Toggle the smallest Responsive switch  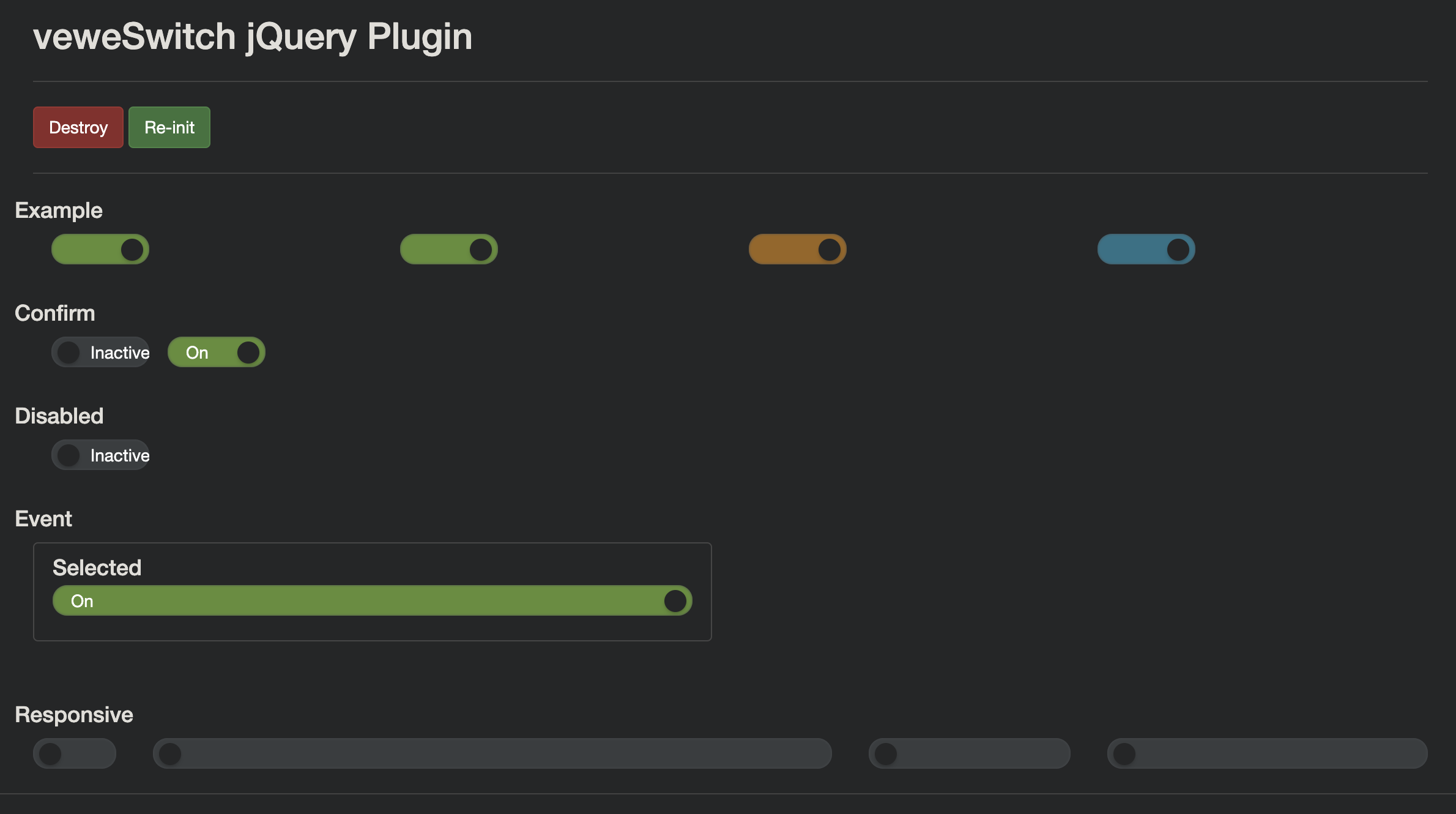click(x=74, y=753)
